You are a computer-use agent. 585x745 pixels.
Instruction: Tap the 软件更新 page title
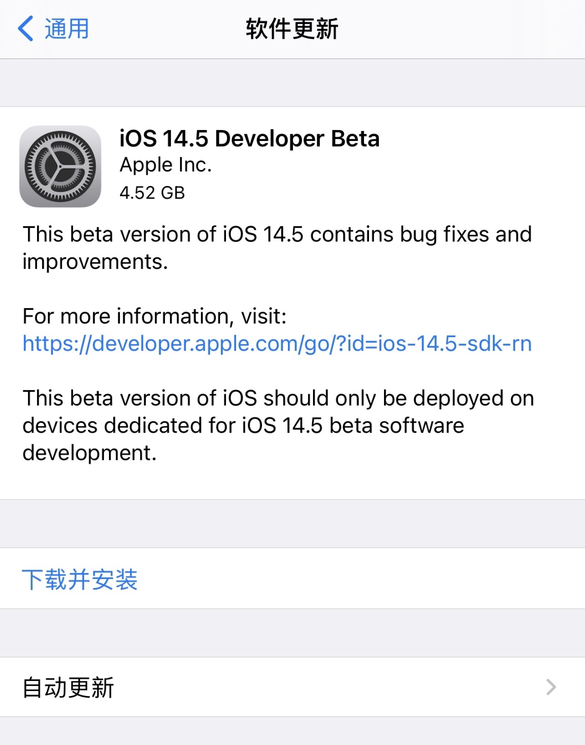coord(292,29)
